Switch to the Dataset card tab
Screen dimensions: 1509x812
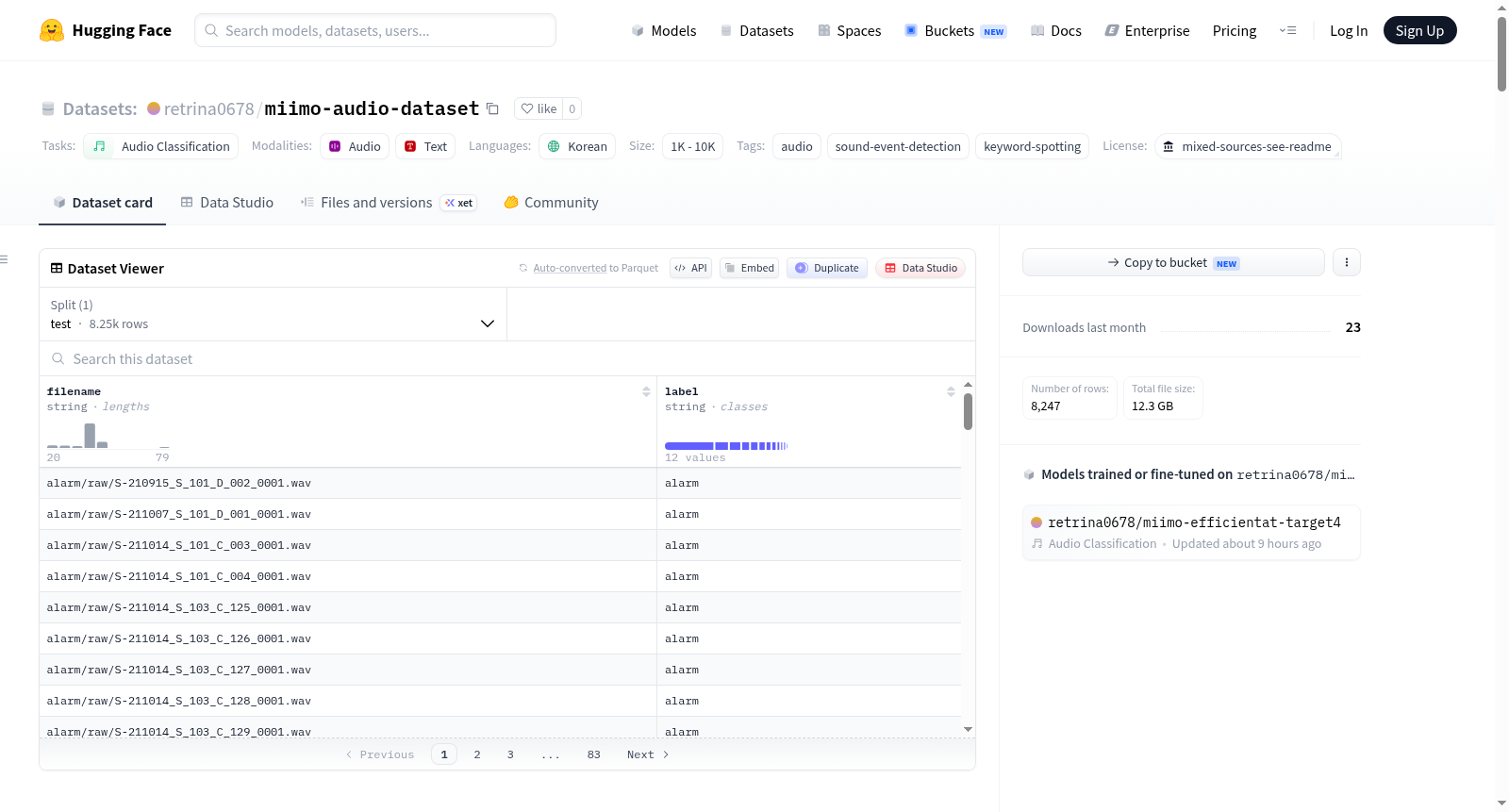tap(102, 202)
